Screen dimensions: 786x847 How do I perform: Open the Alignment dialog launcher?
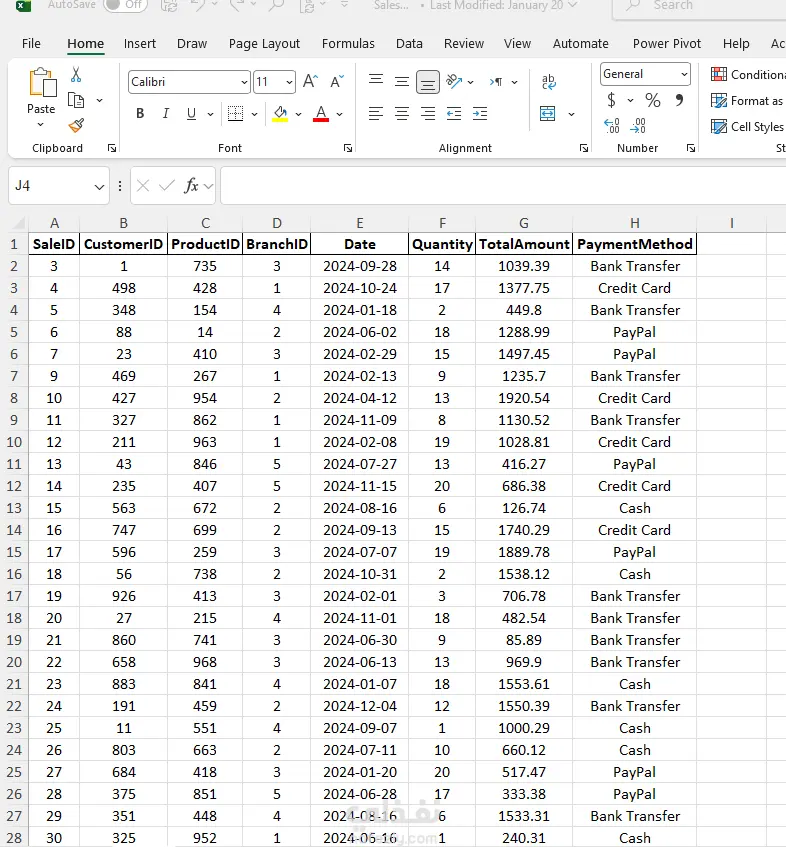[x=584, y=148]
